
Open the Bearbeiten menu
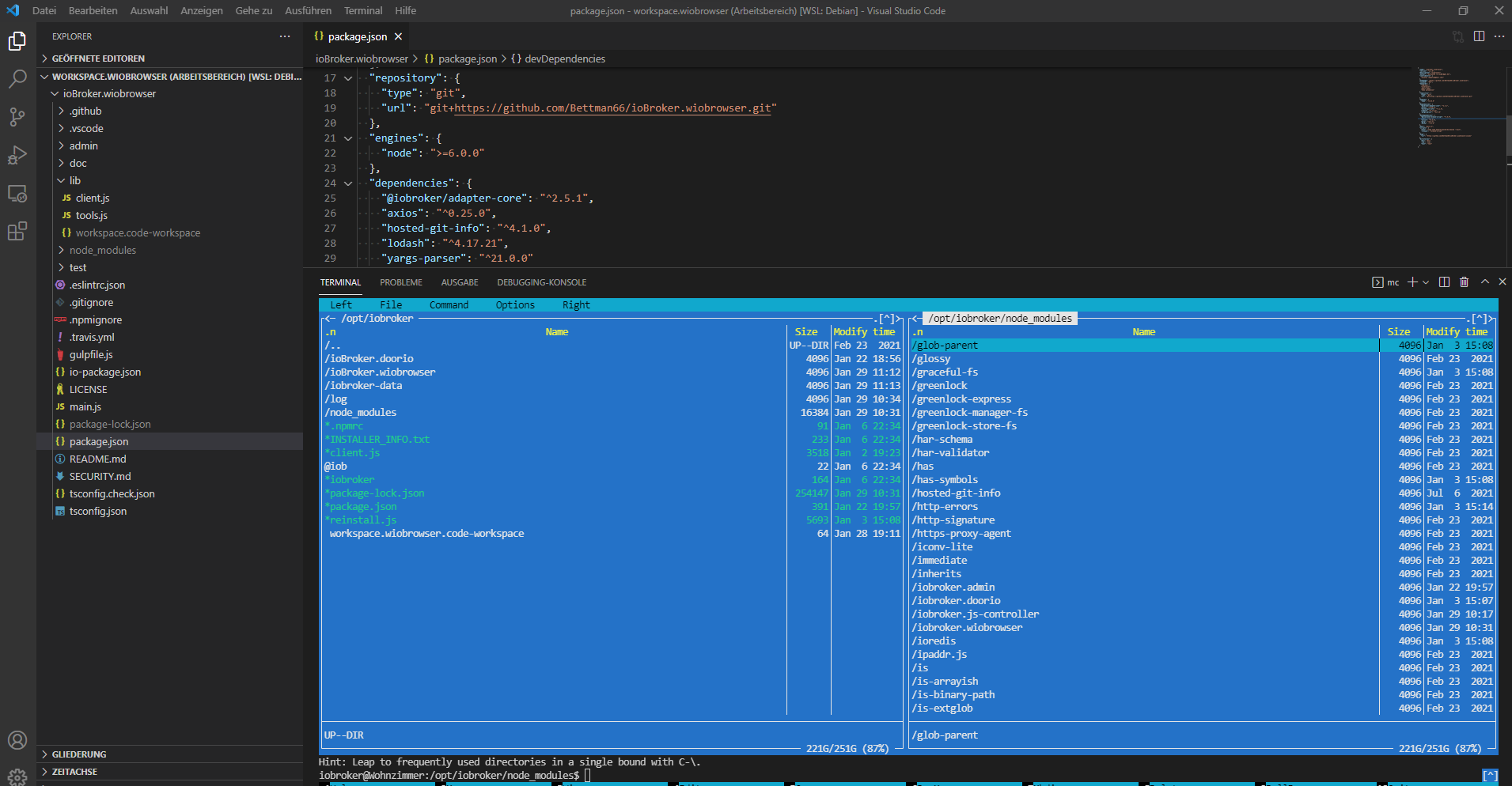(93, 11)
